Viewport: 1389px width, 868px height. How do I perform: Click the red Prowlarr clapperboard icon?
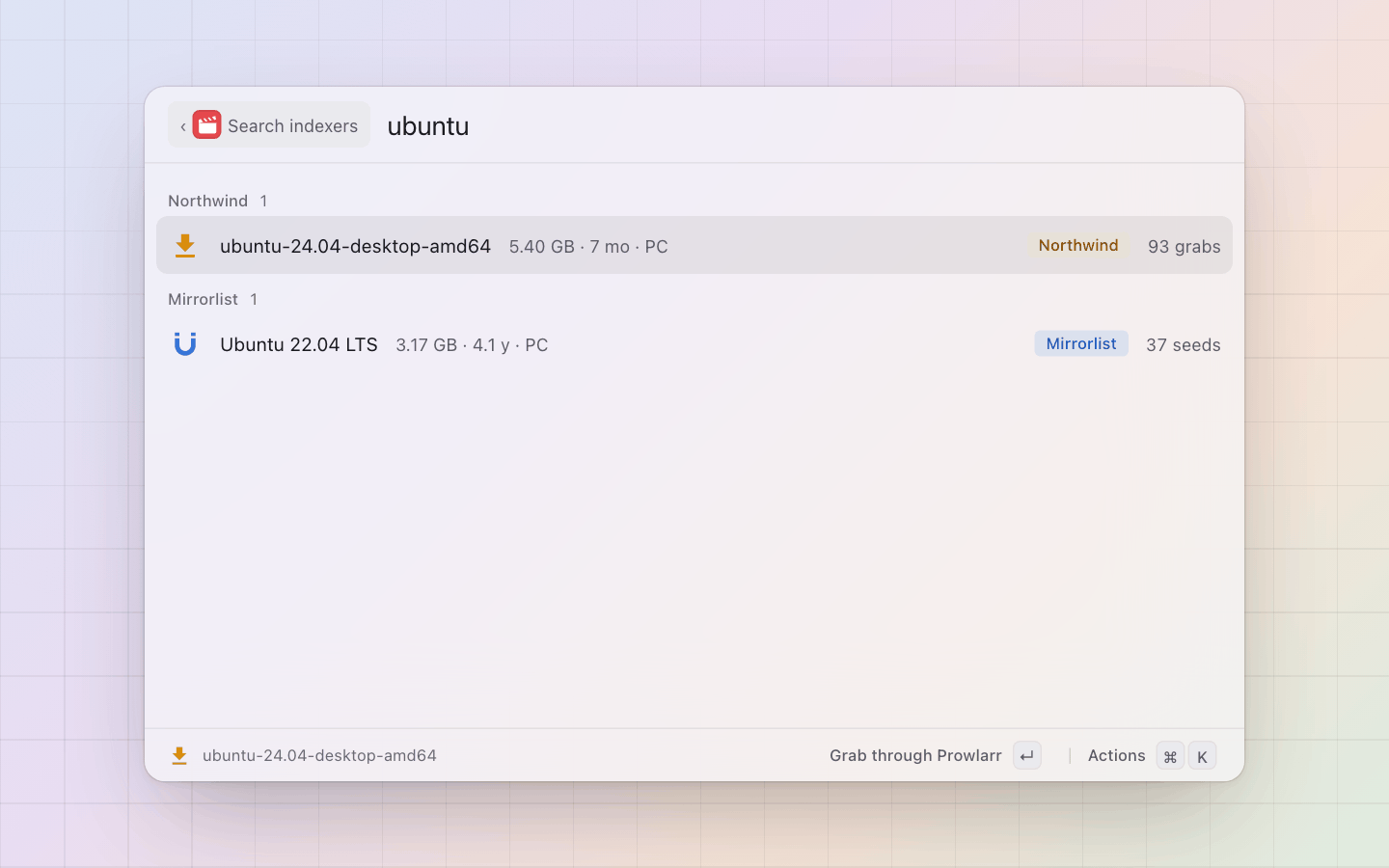point(206,125)
